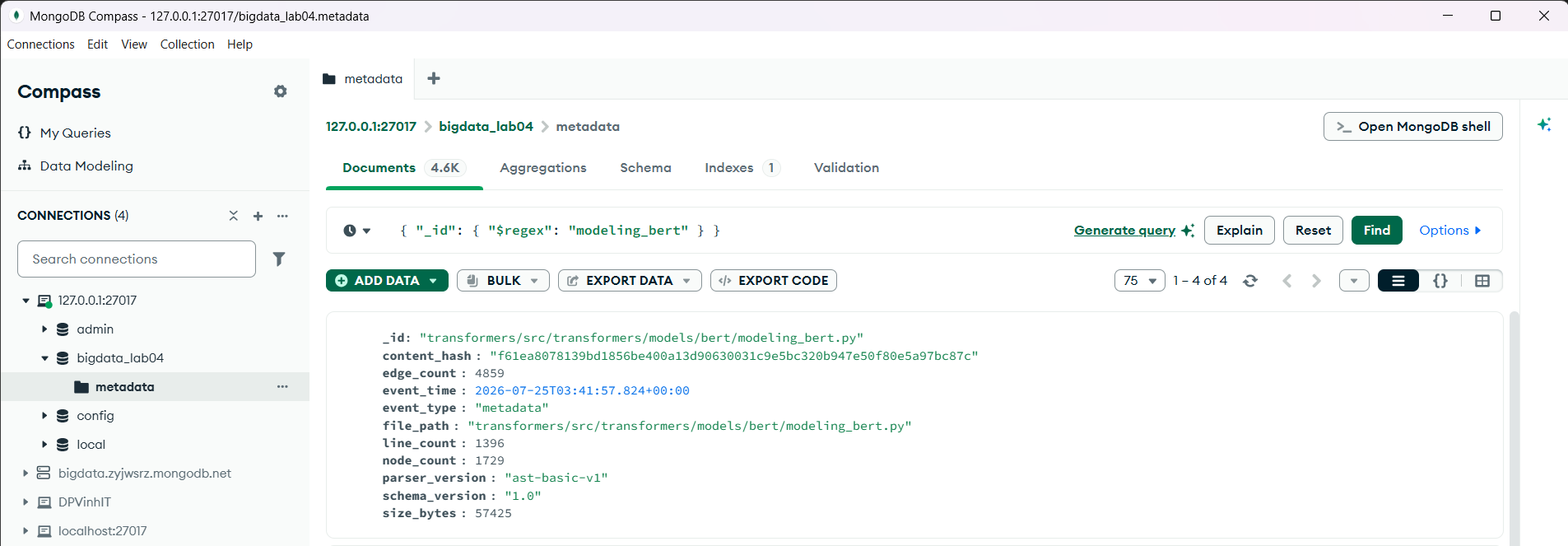Select the Documents tab

(x=404, y=167)
